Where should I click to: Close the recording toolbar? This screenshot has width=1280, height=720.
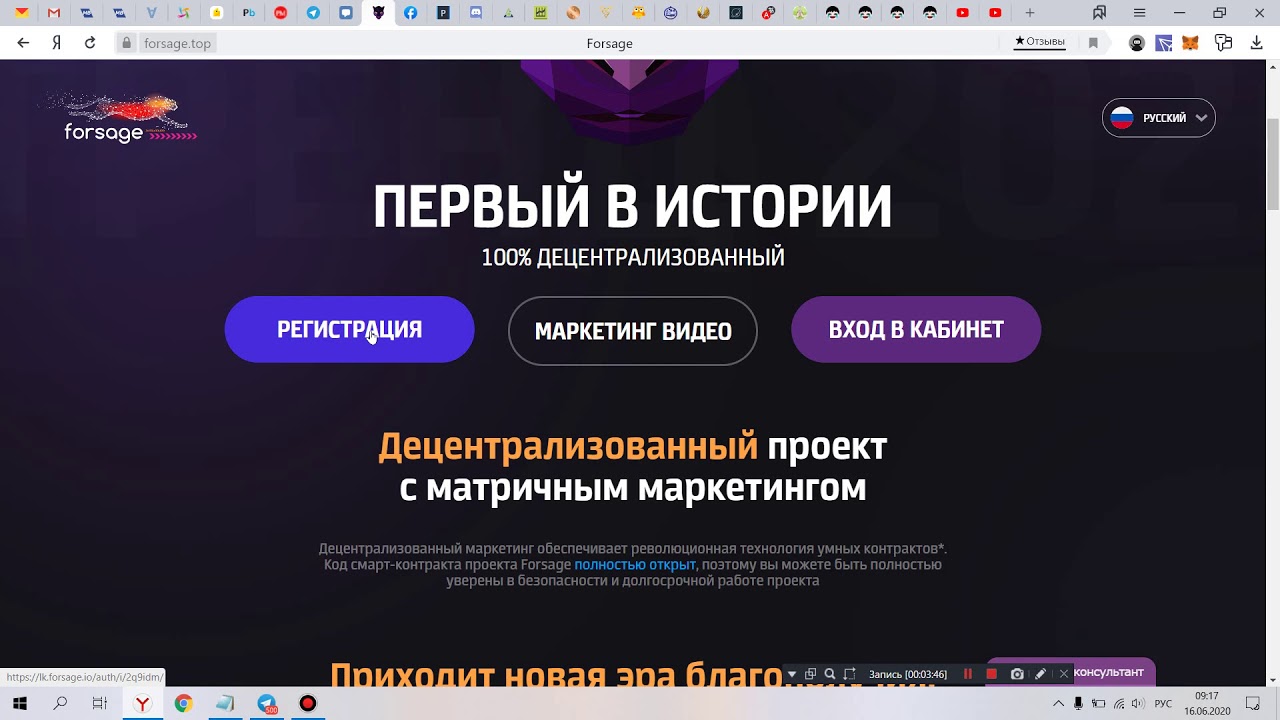pos(1064,674)
